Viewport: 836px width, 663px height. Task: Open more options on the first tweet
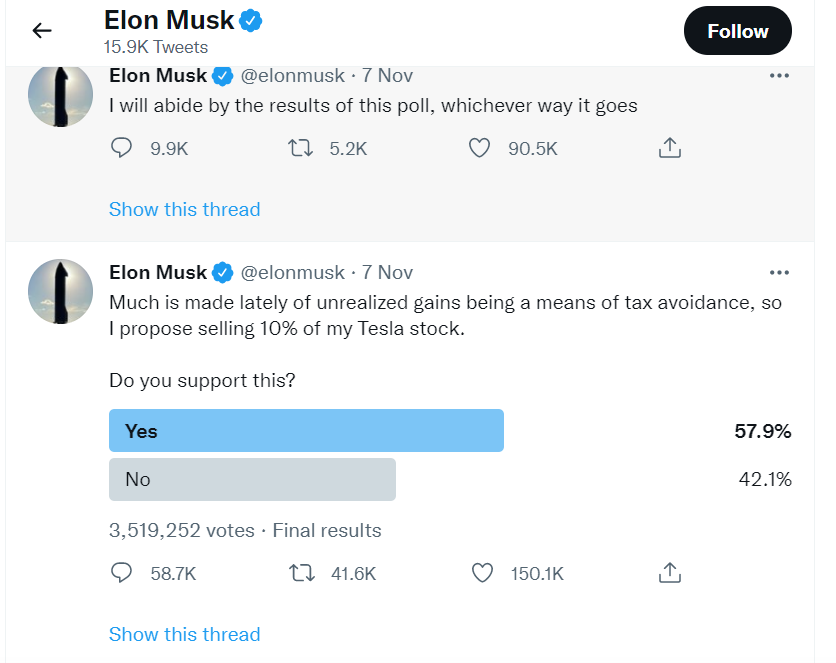(779, 76)
